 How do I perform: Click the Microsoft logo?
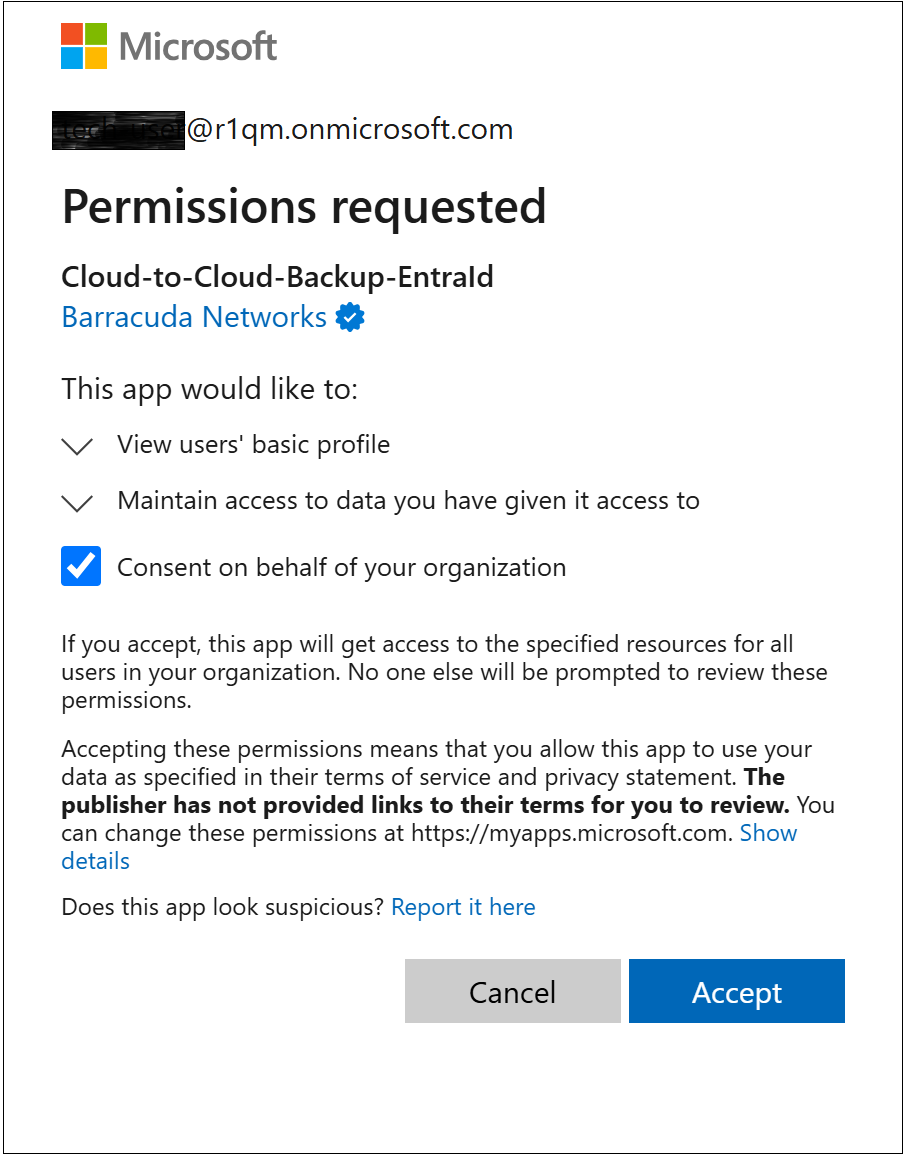[169, 46]
